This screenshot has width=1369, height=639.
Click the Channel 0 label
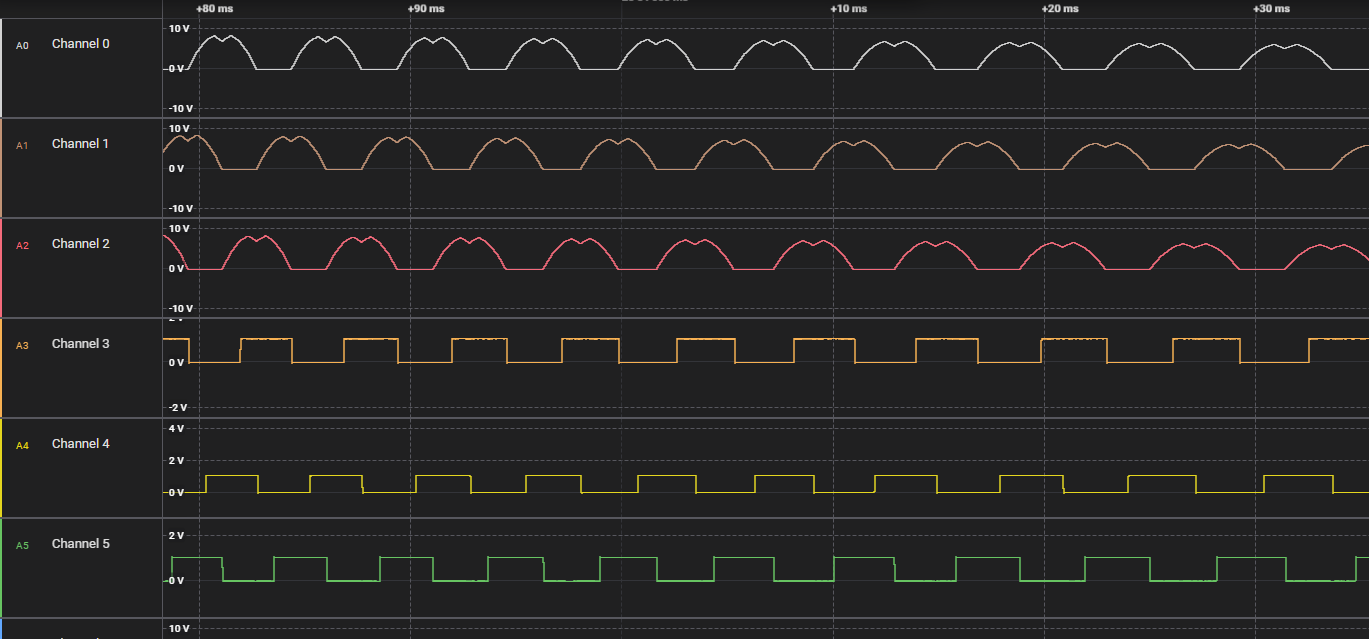(x=81, y=44)
